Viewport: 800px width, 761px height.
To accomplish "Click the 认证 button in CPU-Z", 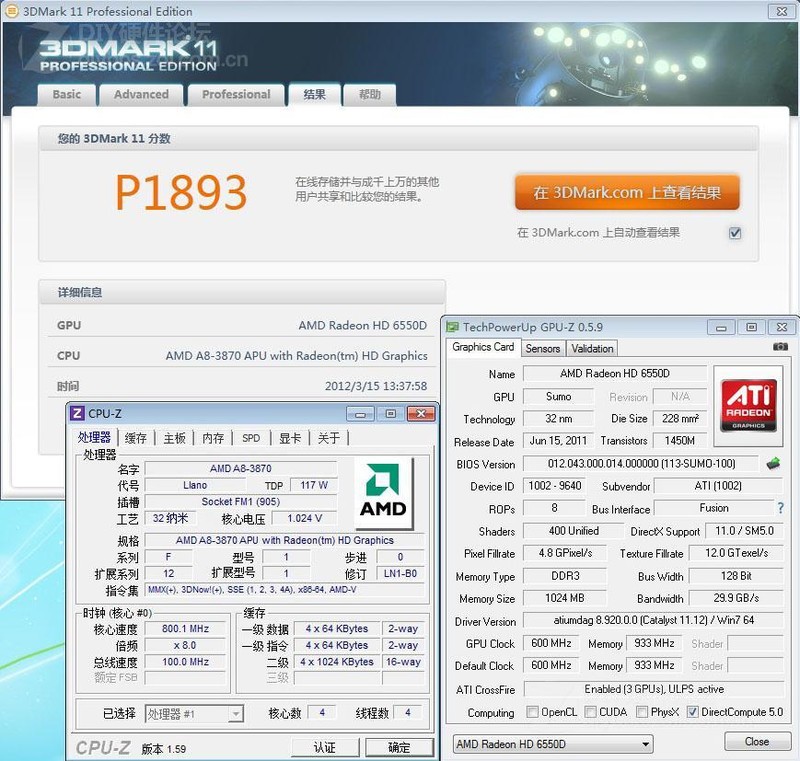I will tap(325, 748).
